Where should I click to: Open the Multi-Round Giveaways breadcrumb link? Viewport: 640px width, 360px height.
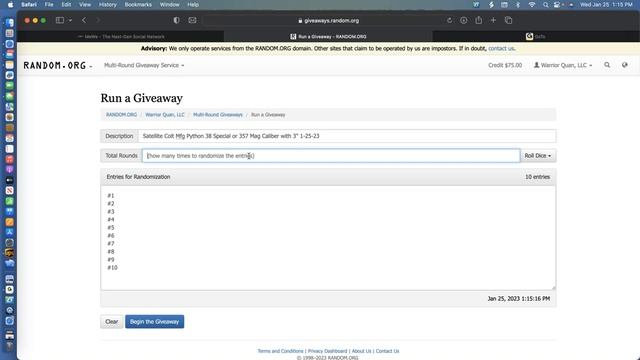point(218,115)
